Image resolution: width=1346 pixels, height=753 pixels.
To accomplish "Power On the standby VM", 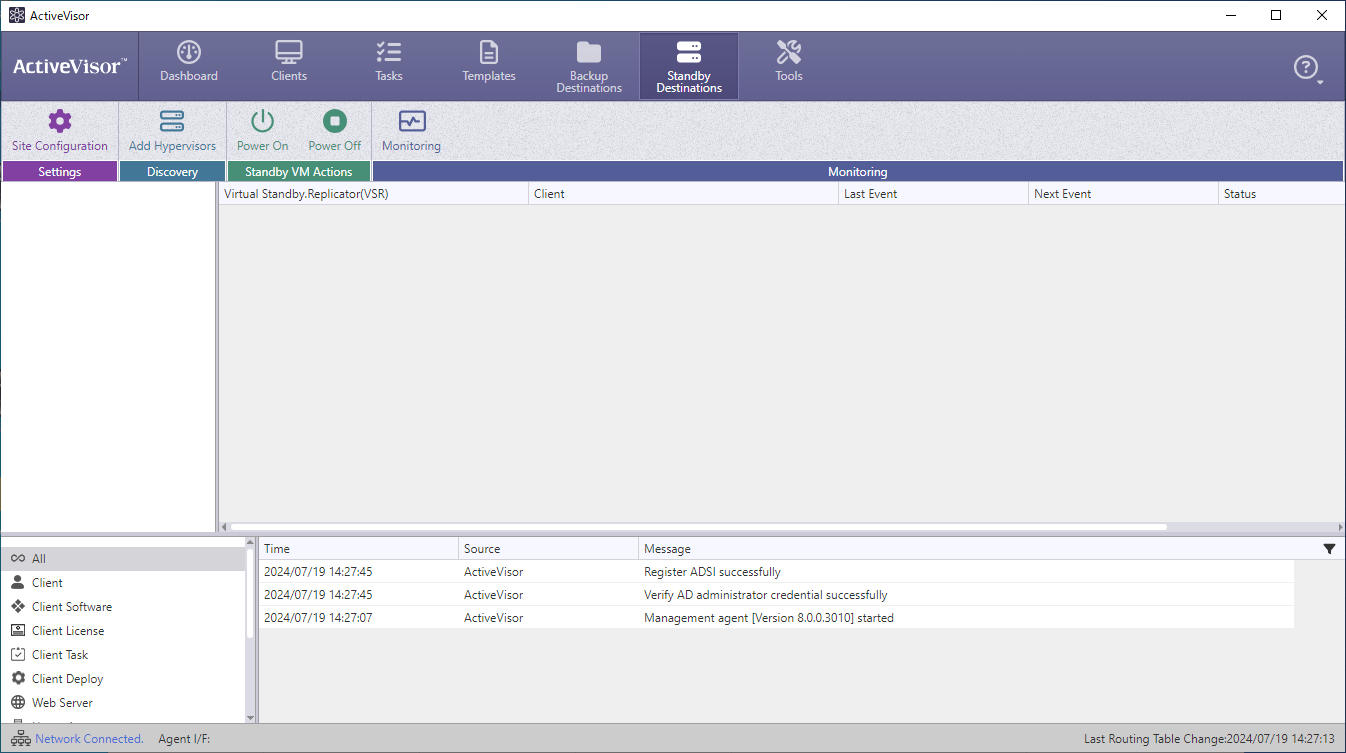I will pyautogui.click(x=263, y=131).
